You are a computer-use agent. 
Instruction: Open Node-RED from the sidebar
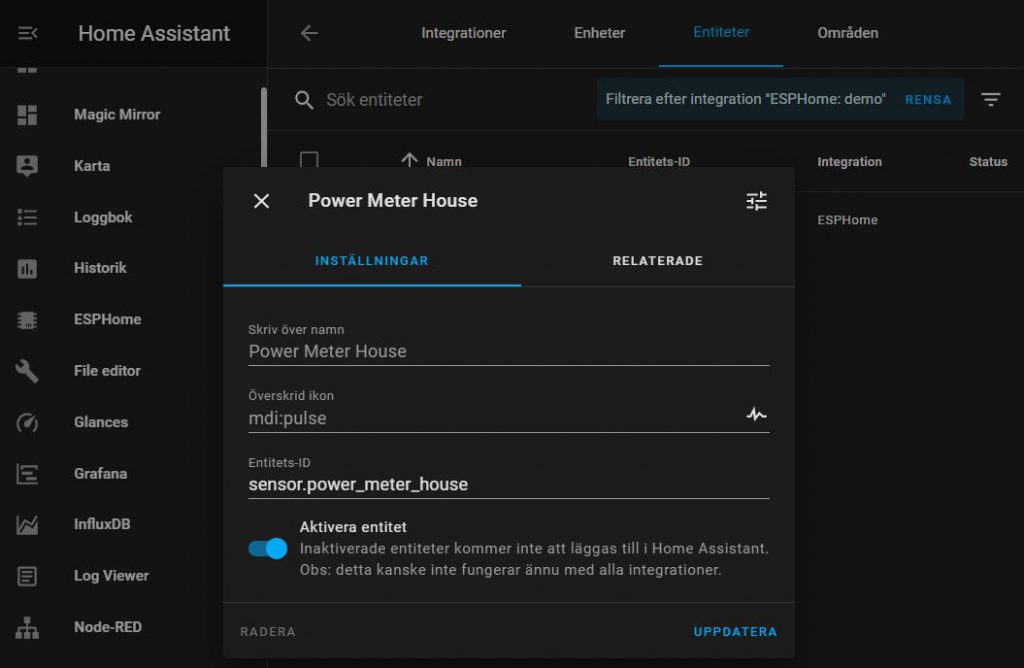click(108, 627)
